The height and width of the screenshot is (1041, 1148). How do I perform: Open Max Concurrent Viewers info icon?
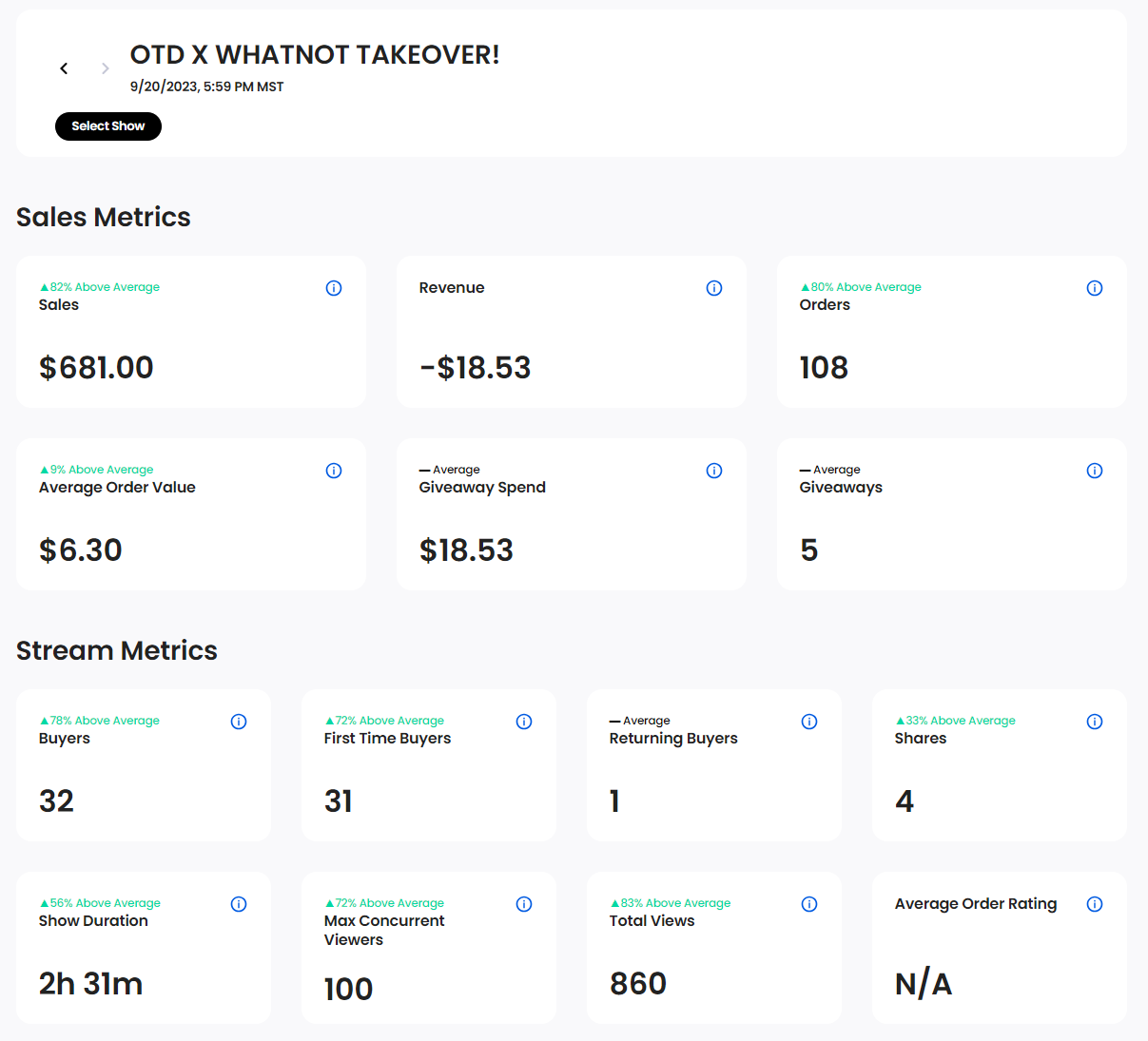point(524,904)
